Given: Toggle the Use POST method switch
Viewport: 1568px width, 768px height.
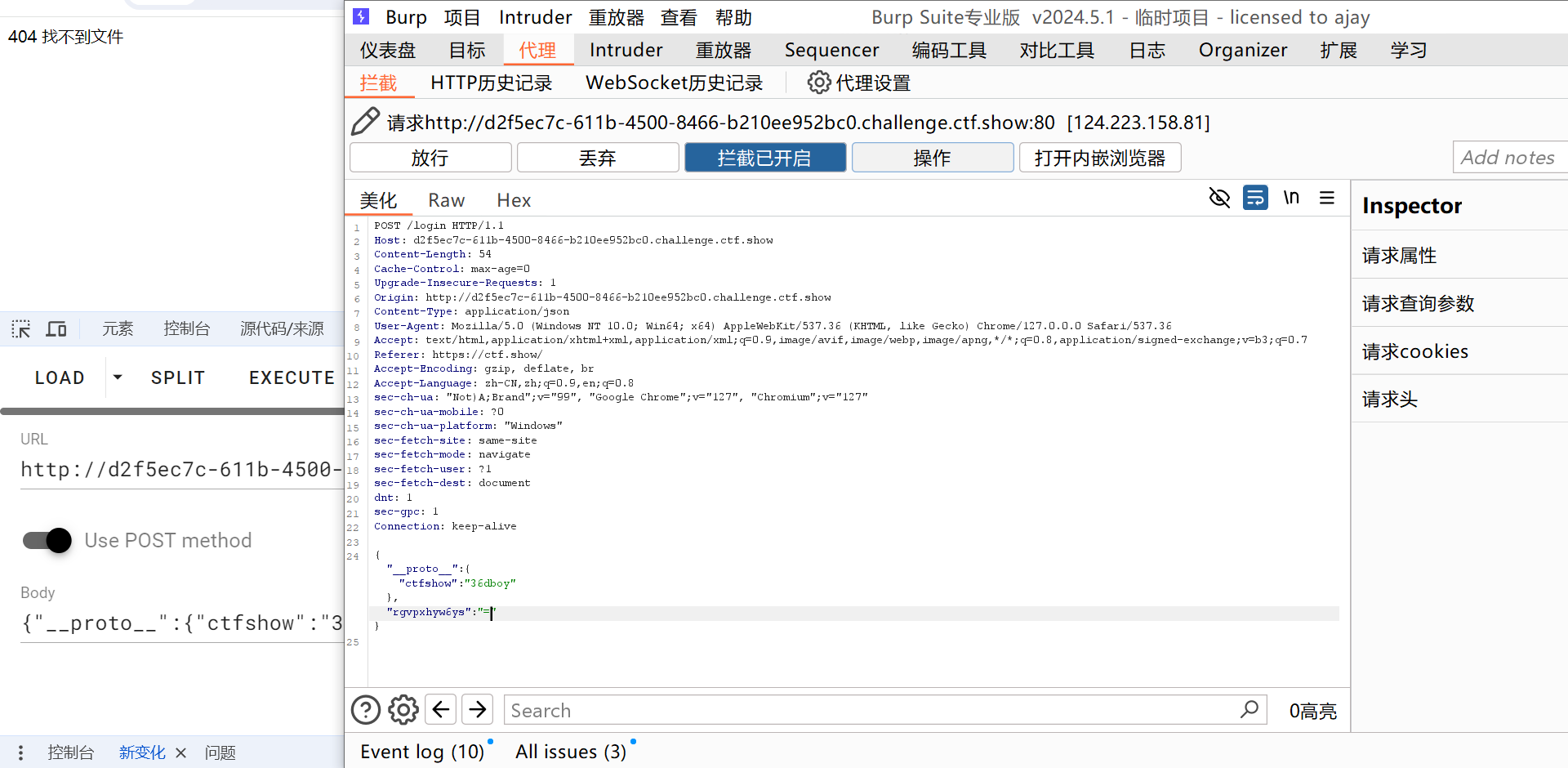Looking at the screenshot, I should [x=47, y=540].
